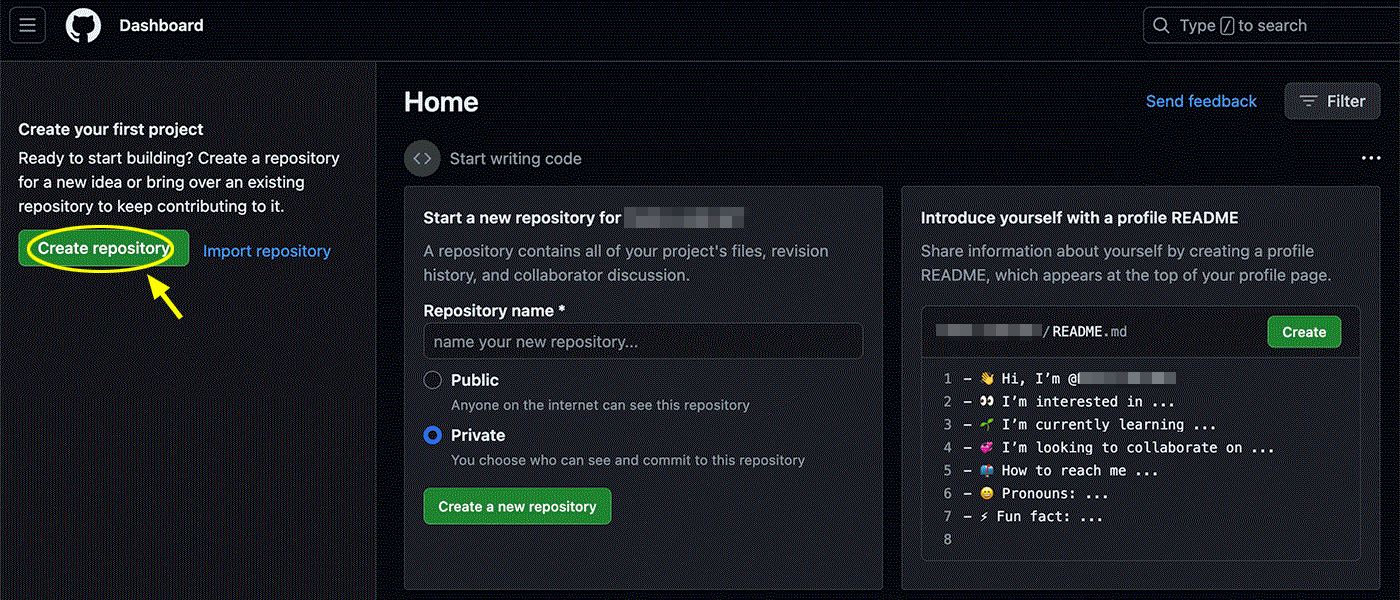Click the Dashboard header title
1400x600 pixels.
161,25
